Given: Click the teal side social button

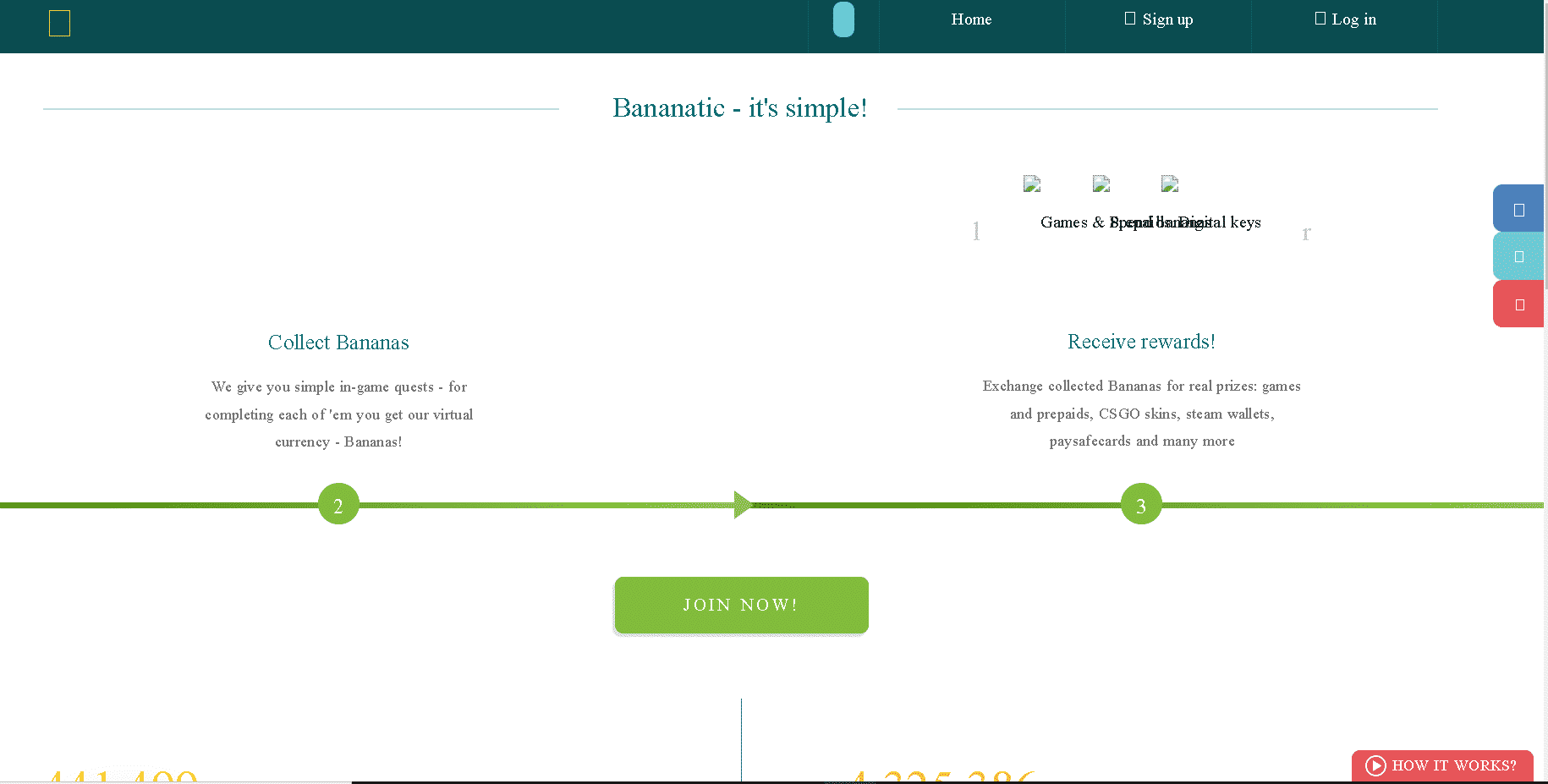Looking at the screenshot, I should pyautogui.click(x=1518, y=256).
